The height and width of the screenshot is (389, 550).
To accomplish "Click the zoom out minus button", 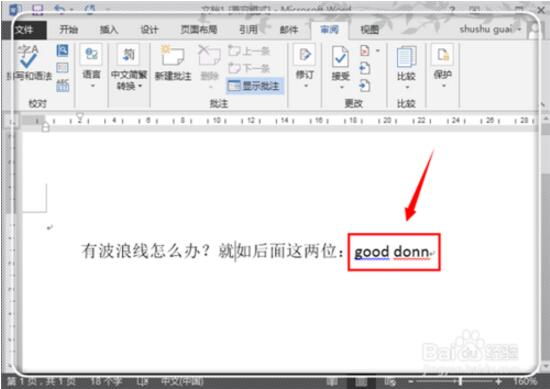I will pyautogui.click(x=411, y=381).
